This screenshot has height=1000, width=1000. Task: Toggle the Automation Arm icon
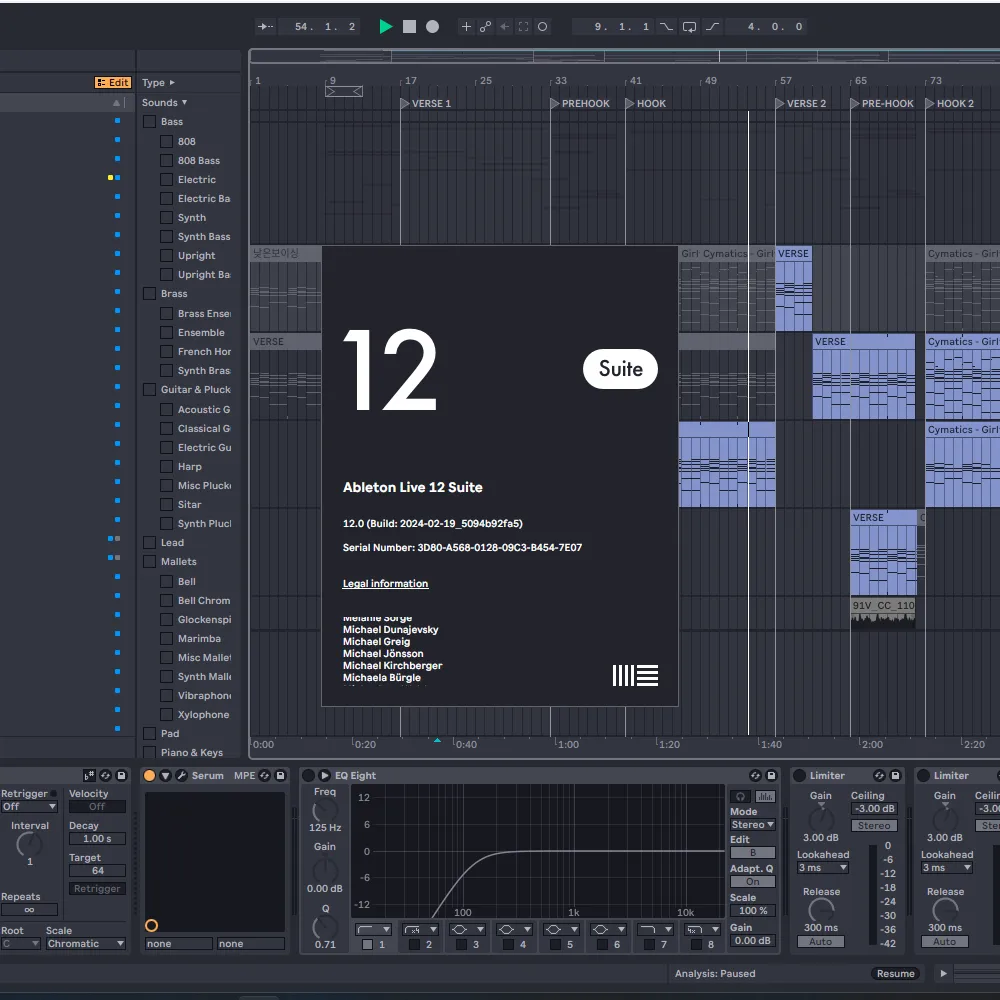pos(485,26)
